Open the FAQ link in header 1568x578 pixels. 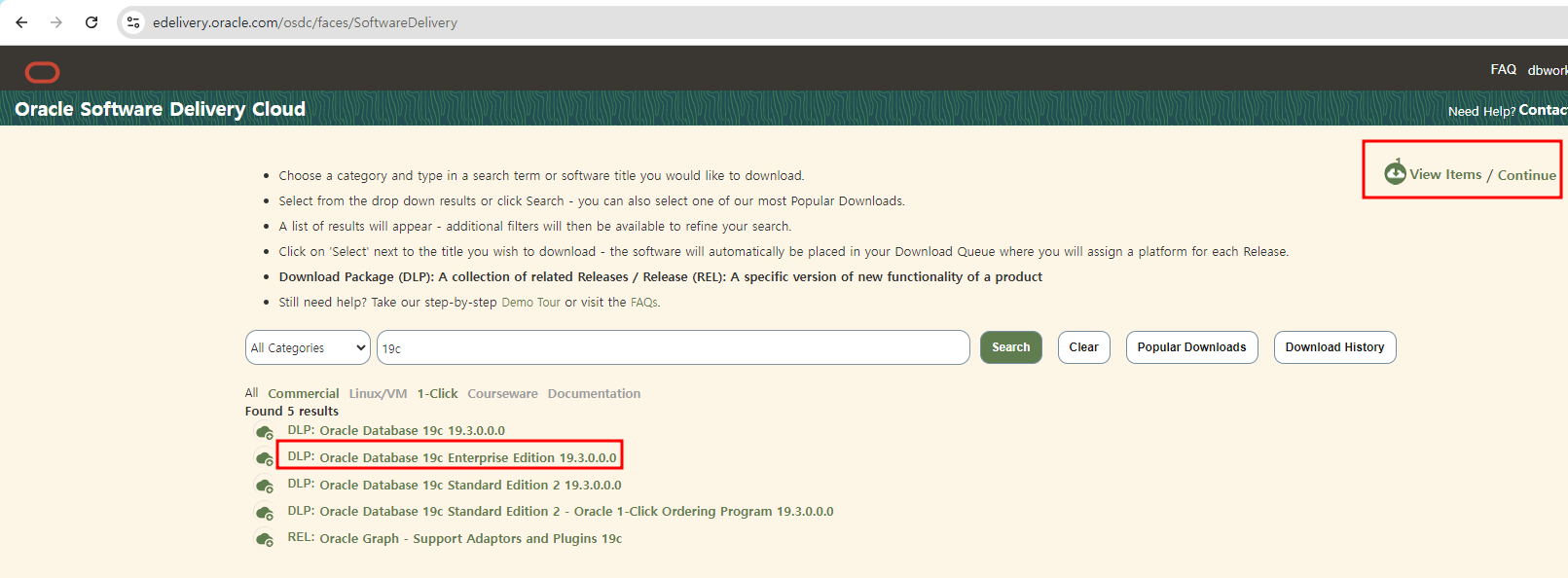[x=1503, y=69]
